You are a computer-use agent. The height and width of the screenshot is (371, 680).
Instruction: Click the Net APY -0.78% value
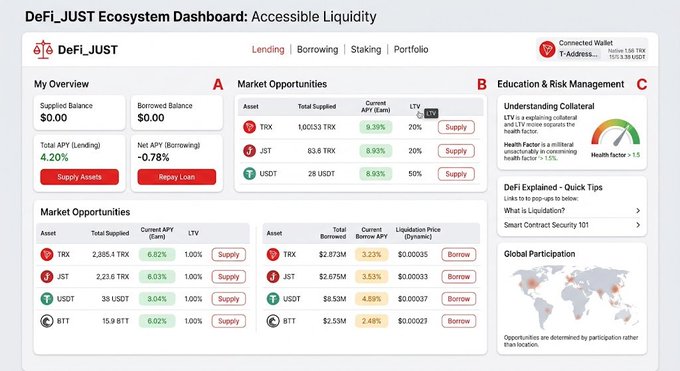[x=153, y=158]
